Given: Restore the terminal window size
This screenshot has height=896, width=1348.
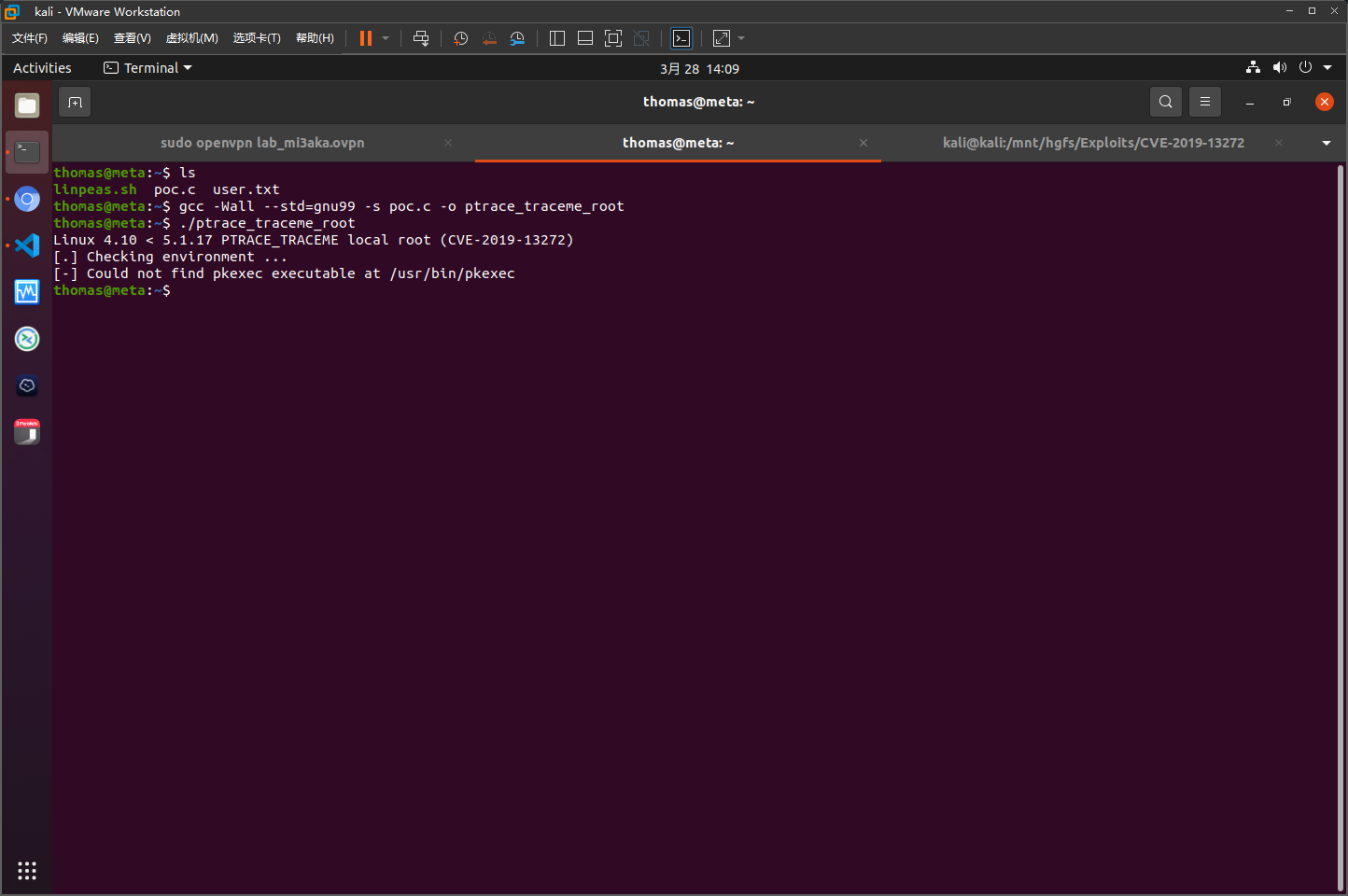Looking at the screenshot, I should [x=1287, y=102].
